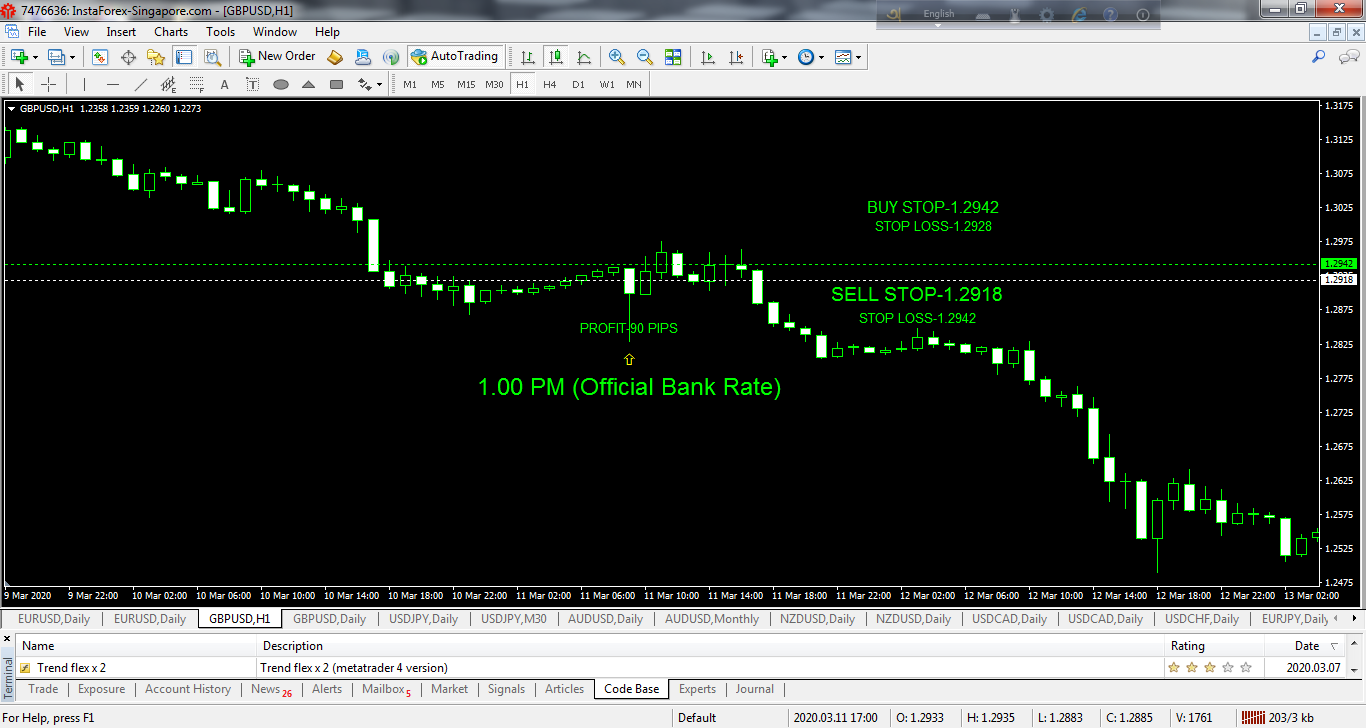The width and height of the screenshot is (1366, 728).
Task: Select the Text Label tool
Action: click(253, 84)
